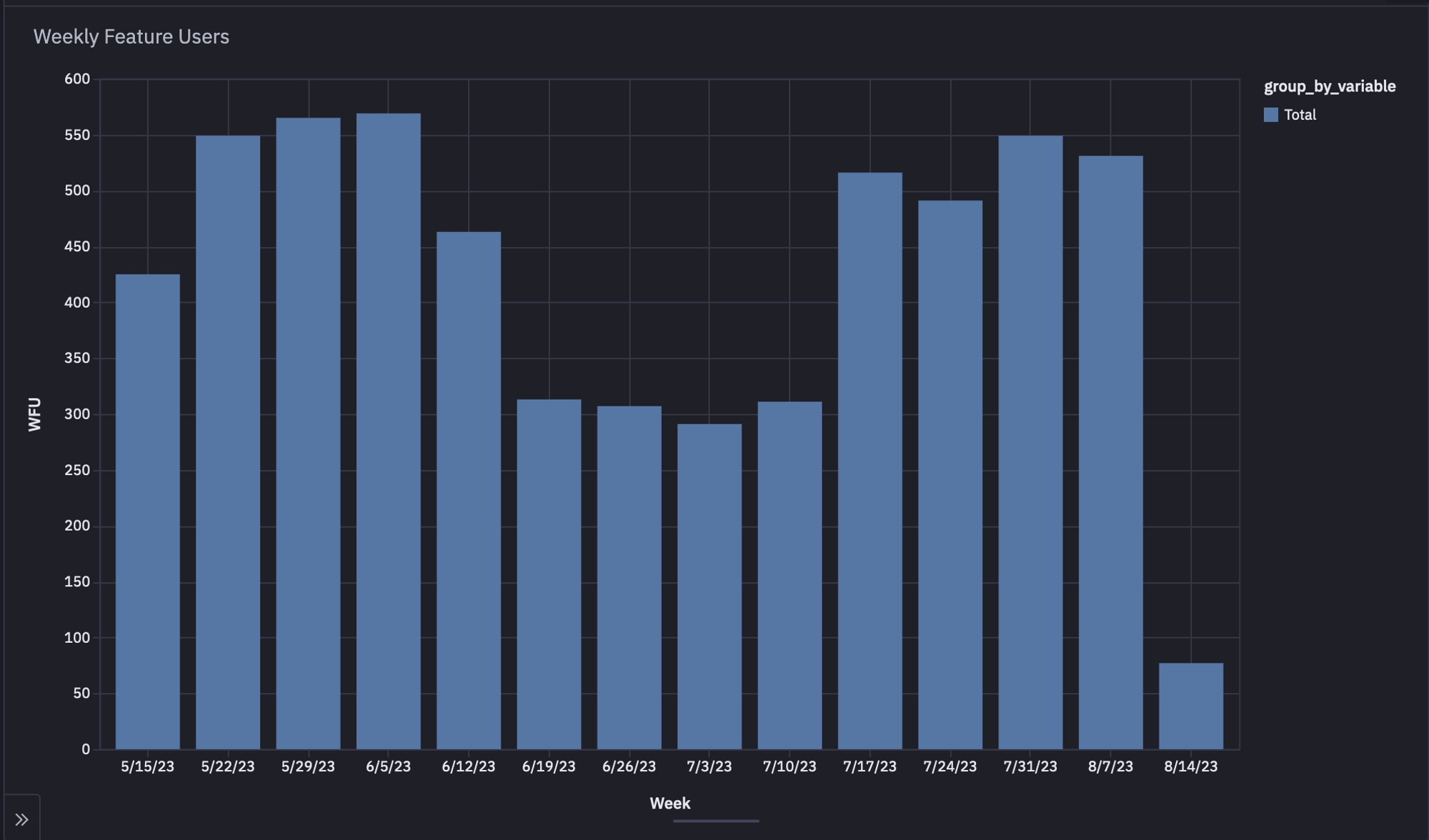Select the group_by_variable legend header
Image resolution: width=1429 pixels, height=840 pixels.
(x=1329, y=86)
